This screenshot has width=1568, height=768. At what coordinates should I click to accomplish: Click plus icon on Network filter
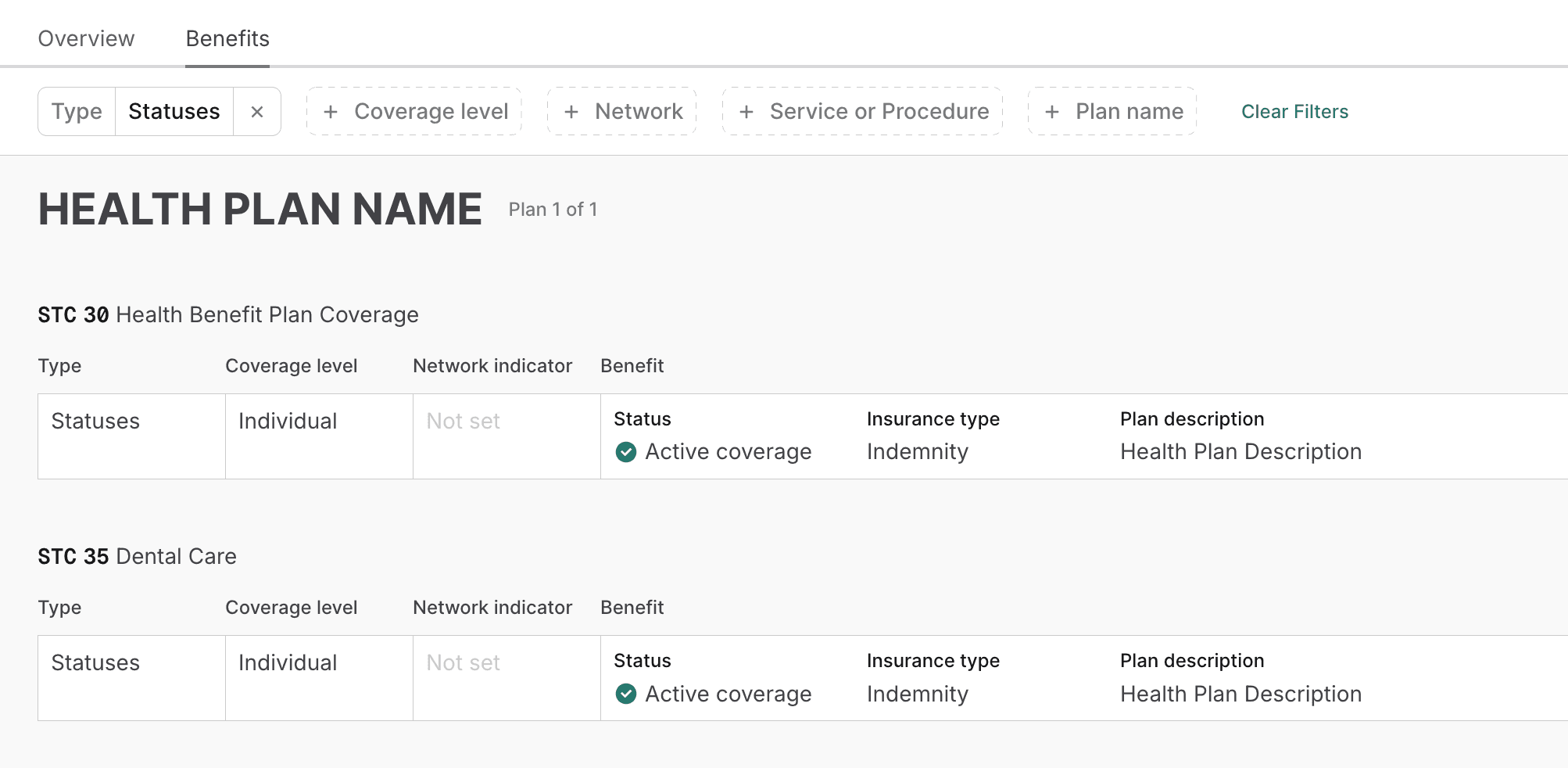coord(571,112)
